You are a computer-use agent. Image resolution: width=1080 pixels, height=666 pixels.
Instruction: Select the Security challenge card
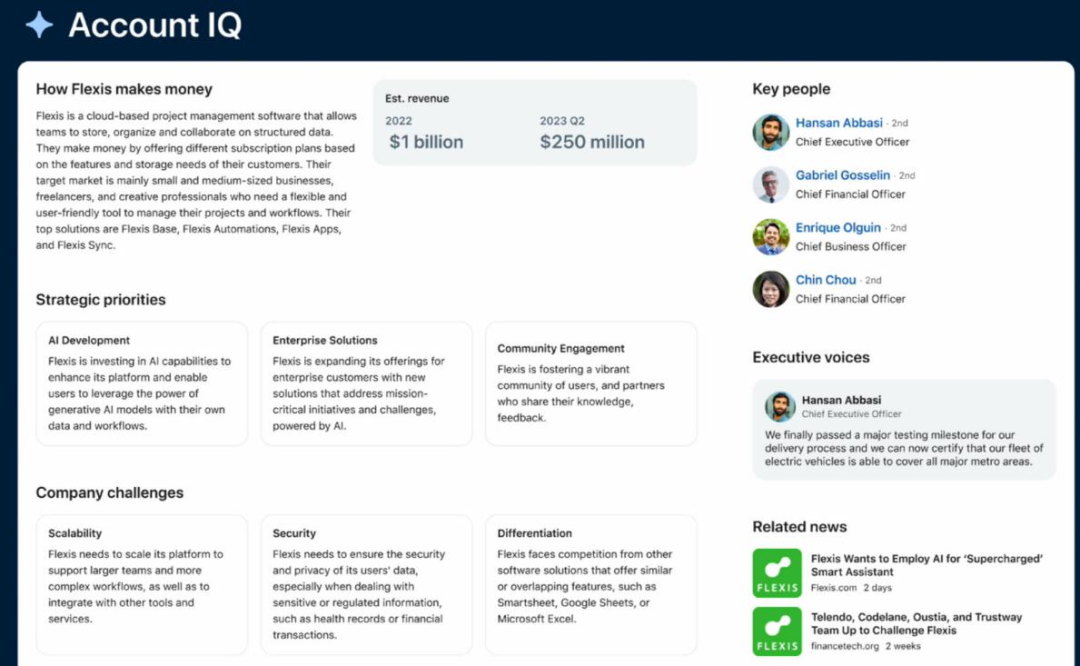tap(366, 585)
